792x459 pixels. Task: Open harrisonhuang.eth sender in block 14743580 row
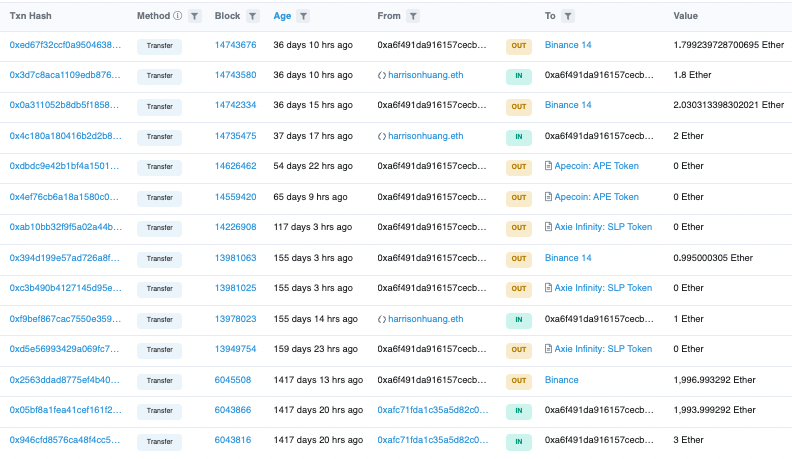pos(426,75)
